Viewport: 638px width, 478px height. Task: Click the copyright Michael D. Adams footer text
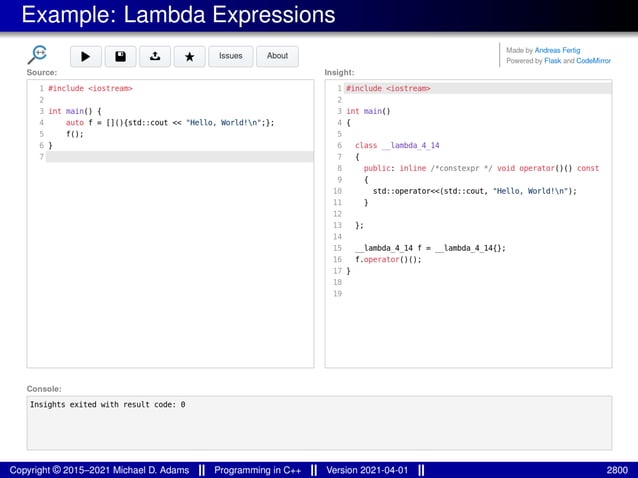coord(99,470)
